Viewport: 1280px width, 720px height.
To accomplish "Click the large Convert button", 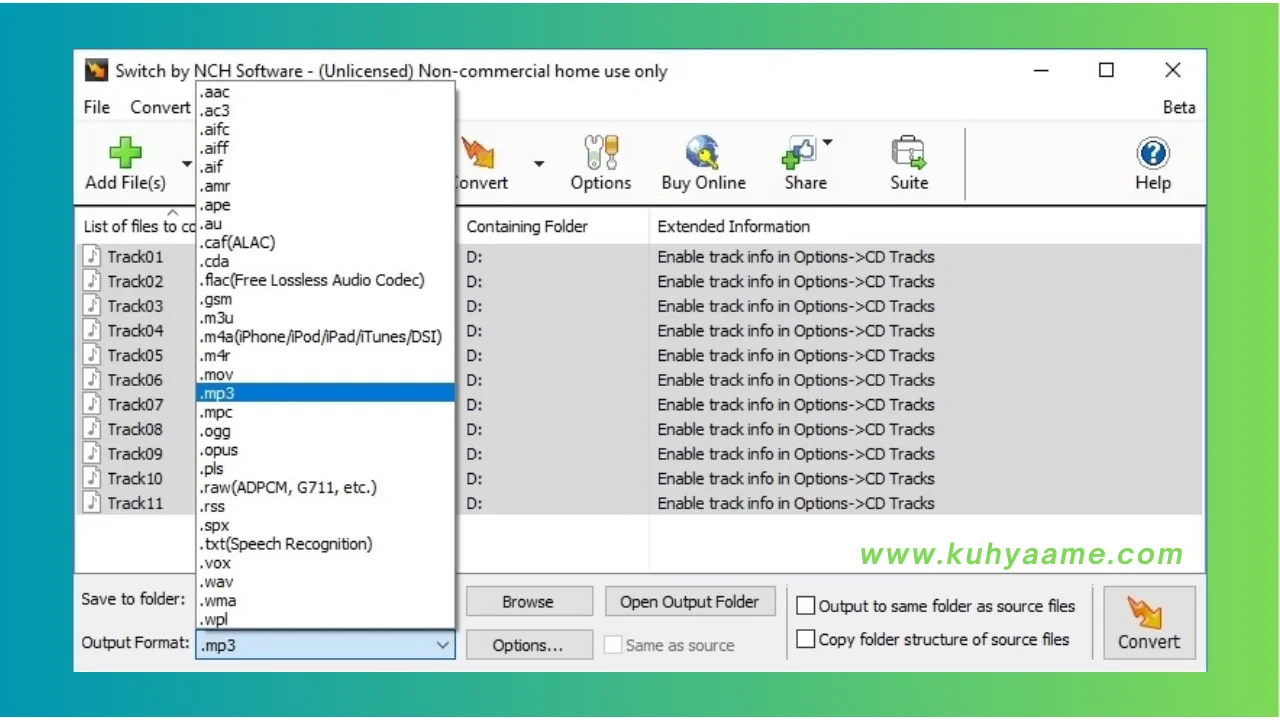I will 1149,622.
